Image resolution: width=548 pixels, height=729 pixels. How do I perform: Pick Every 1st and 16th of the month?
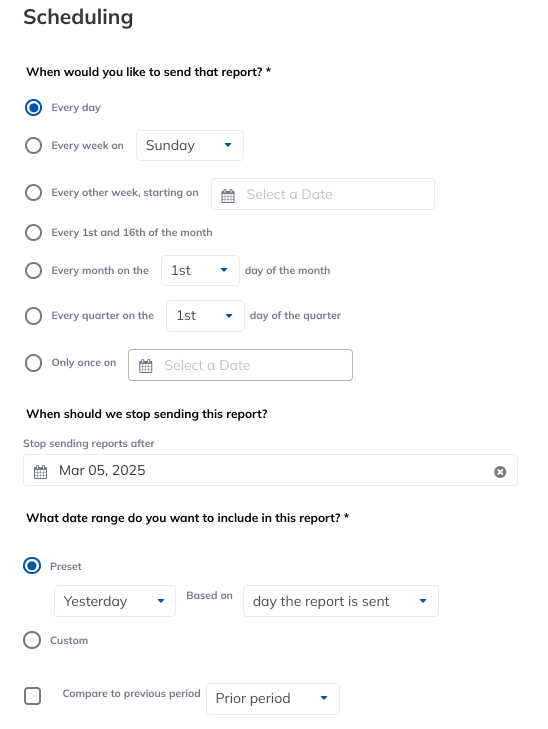click(x=33, y=232)
